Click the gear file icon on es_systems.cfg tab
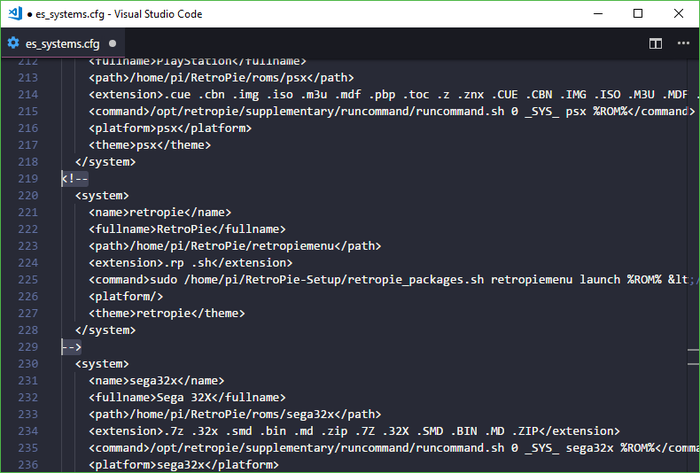Screen dimensions: 700x473 [x=14, y=44]
